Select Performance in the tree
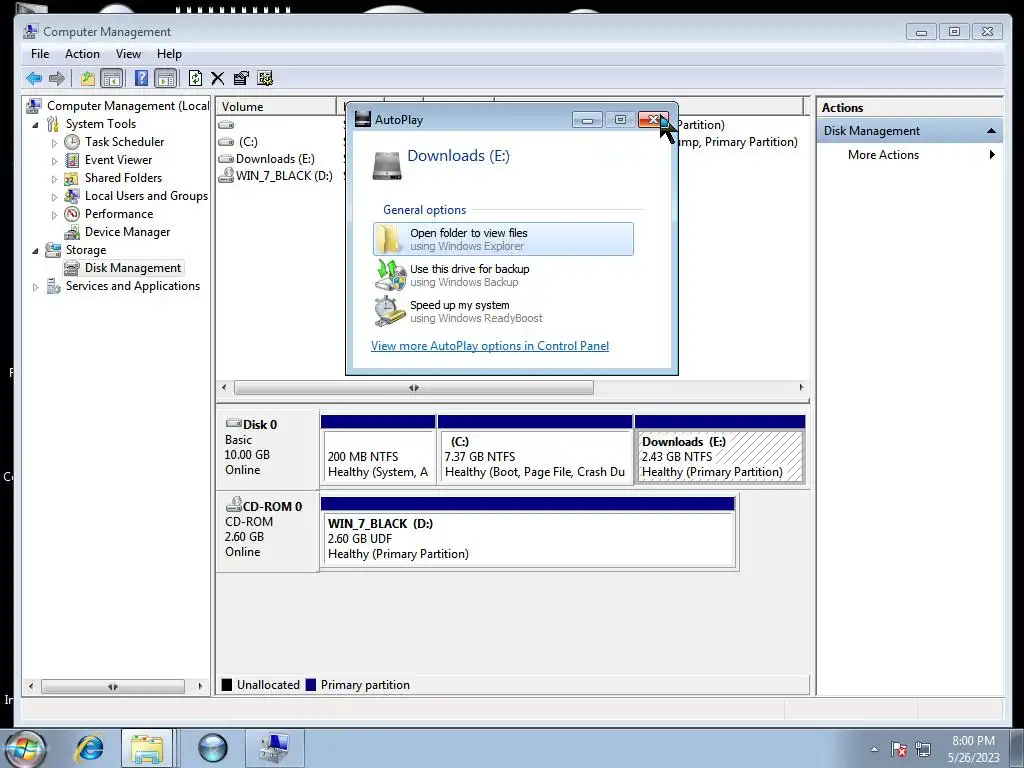This screenshot has width=1024, height=768. [x=119, y=214]
